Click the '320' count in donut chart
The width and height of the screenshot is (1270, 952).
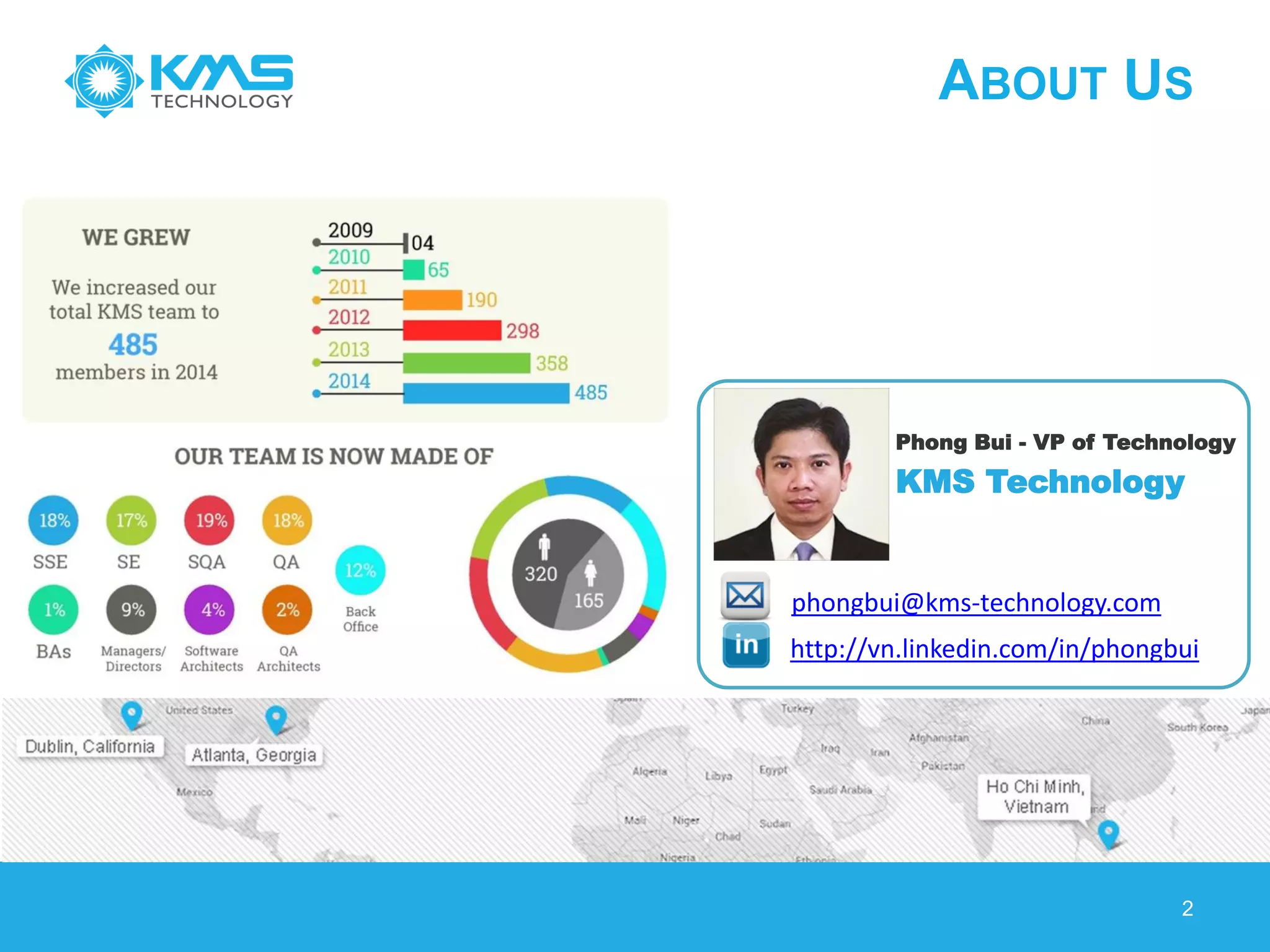click(541, 574)
